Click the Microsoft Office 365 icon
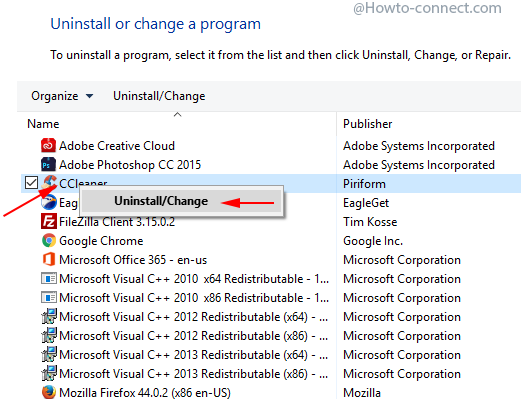521x399 pixels. (x=48, y=260)
